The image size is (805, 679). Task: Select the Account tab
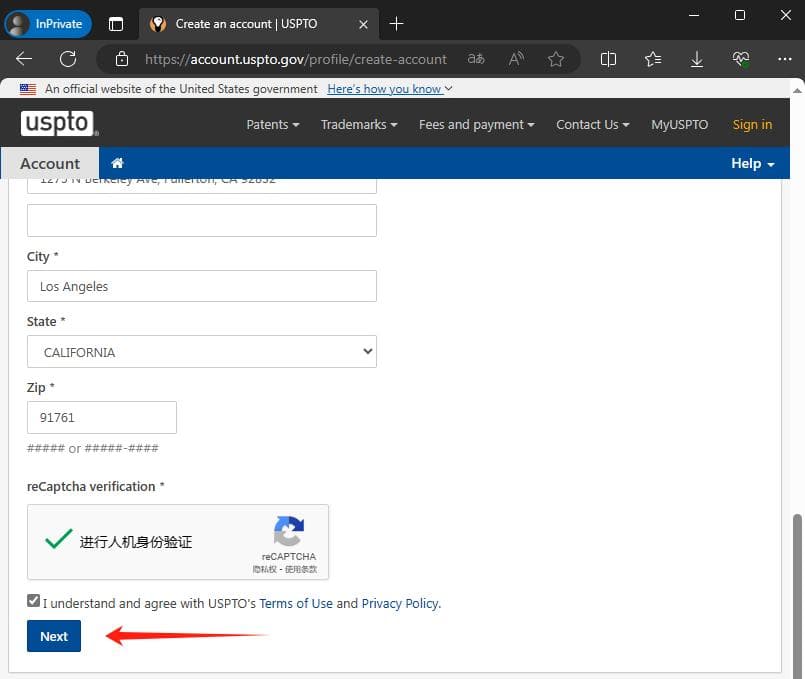pyautogui.click(x=50, y=163)
